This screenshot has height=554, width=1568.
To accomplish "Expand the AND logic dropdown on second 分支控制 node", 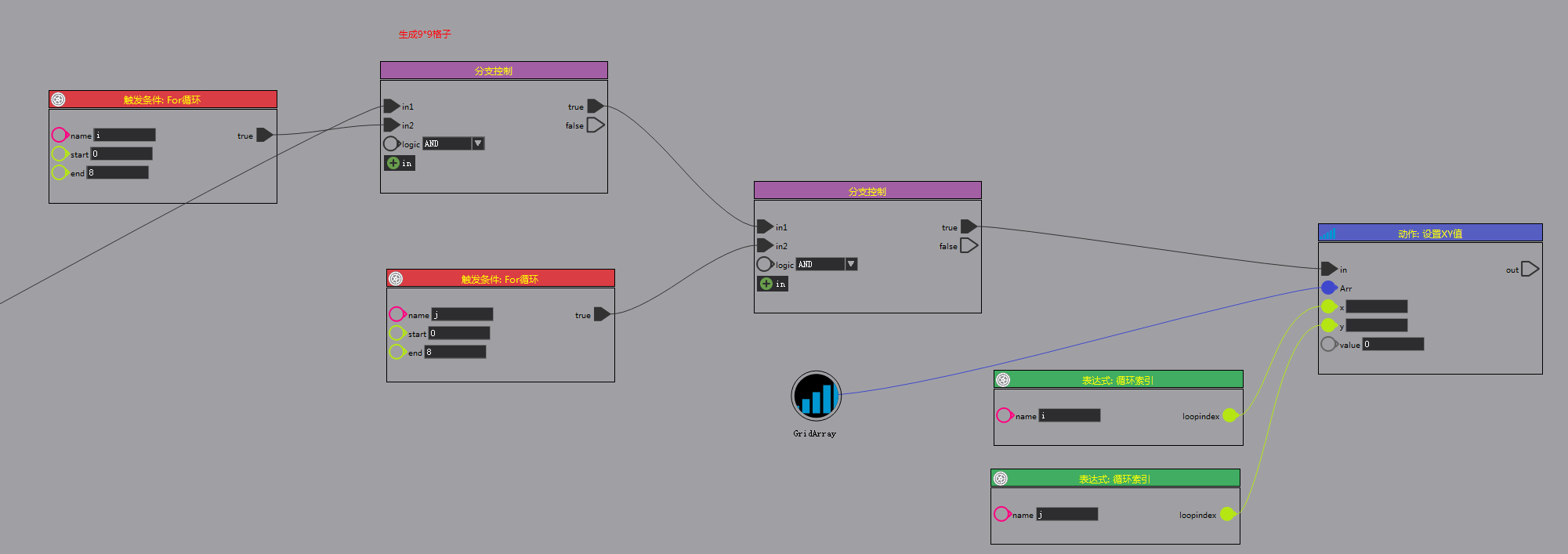I will (851, 264).
